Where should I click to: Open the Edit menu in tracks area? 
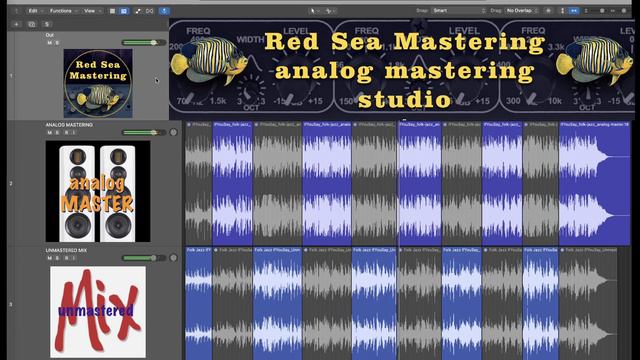35,11
